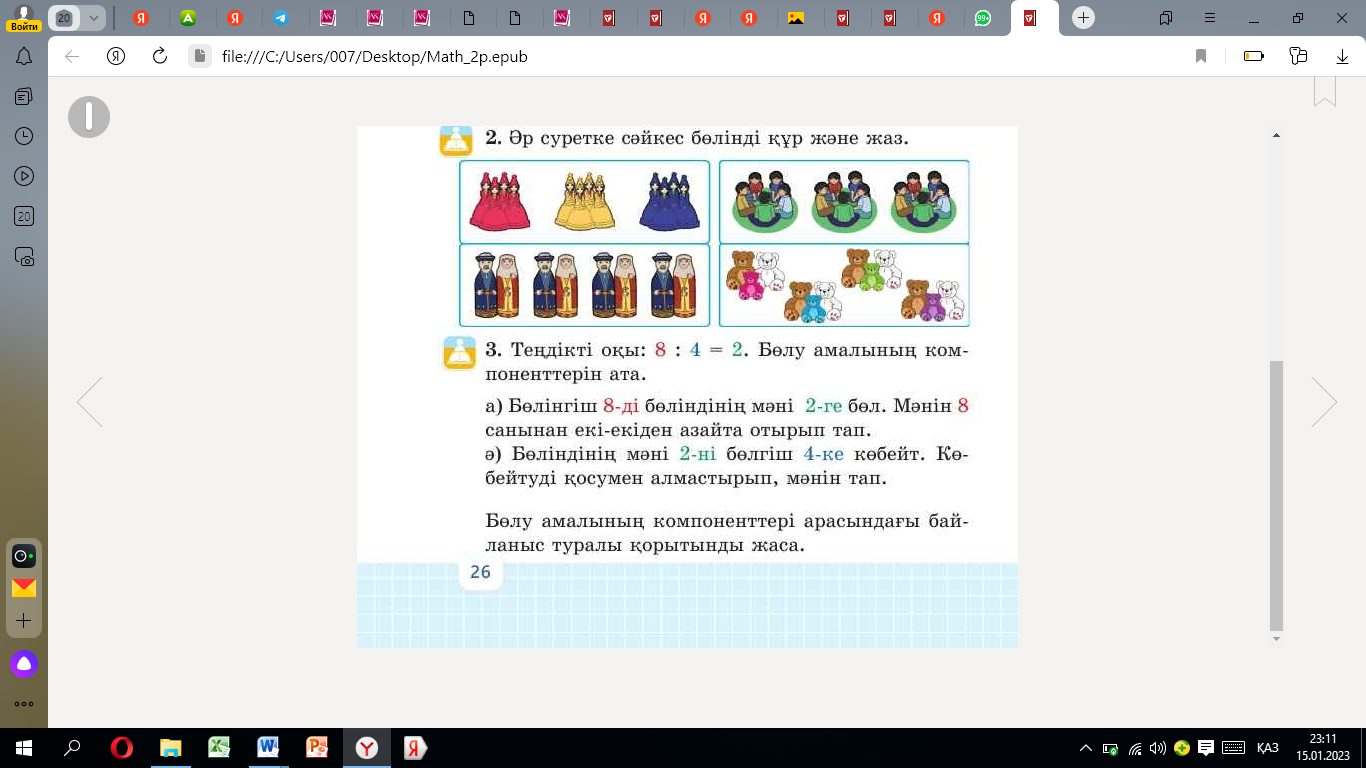Click the reader vertical scrollbar thumb
The image size is (1366, 768).
point(1275,495)
